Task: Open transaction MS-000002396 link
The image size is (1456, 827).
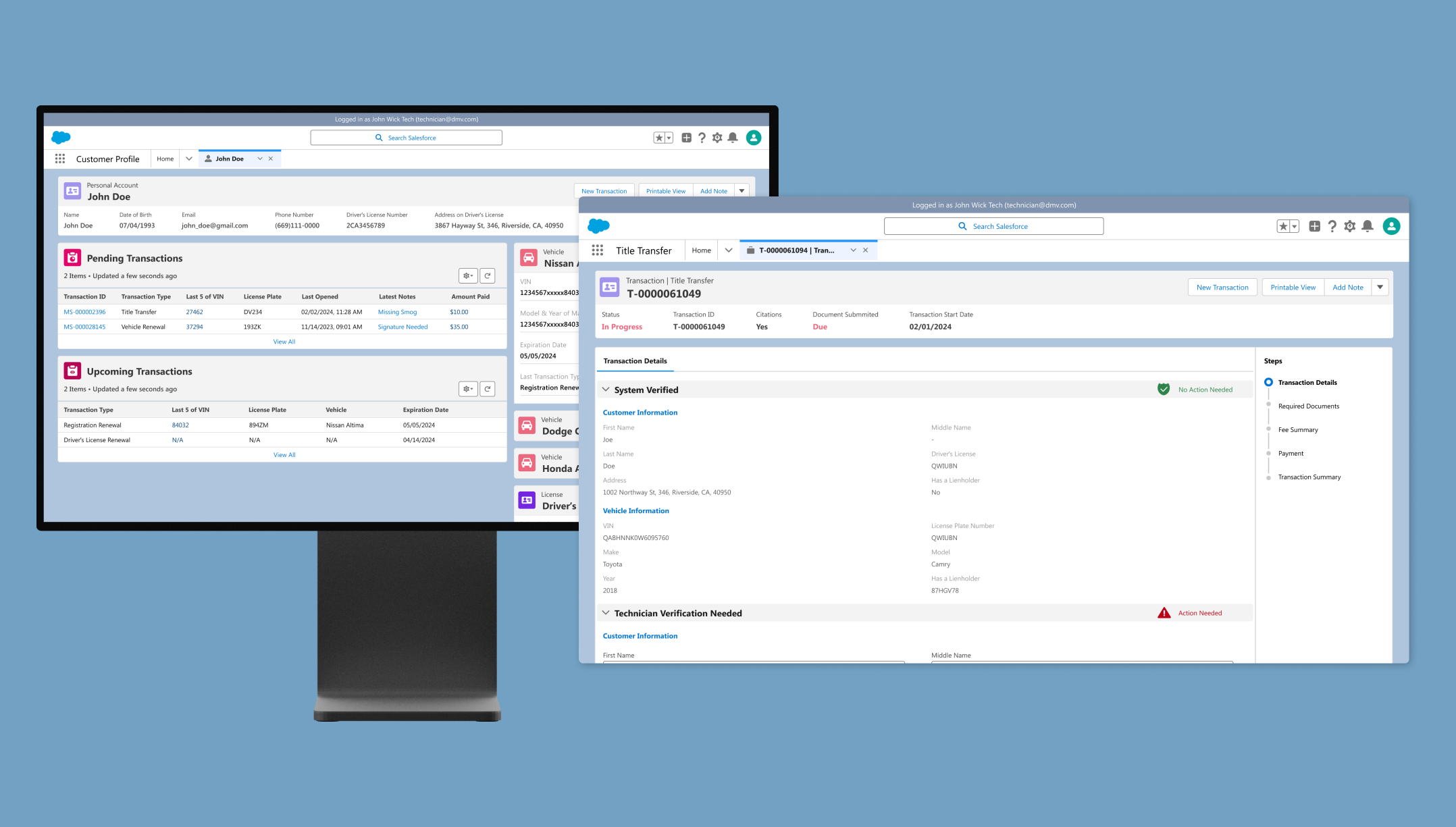Action: click(84, 312)
